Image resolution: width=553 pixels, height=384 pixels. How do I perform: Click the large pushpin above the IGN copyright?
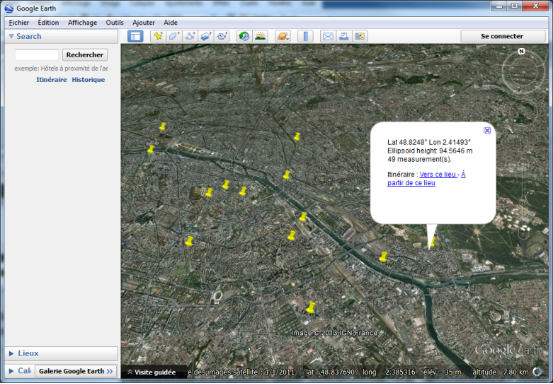(311, 307)
